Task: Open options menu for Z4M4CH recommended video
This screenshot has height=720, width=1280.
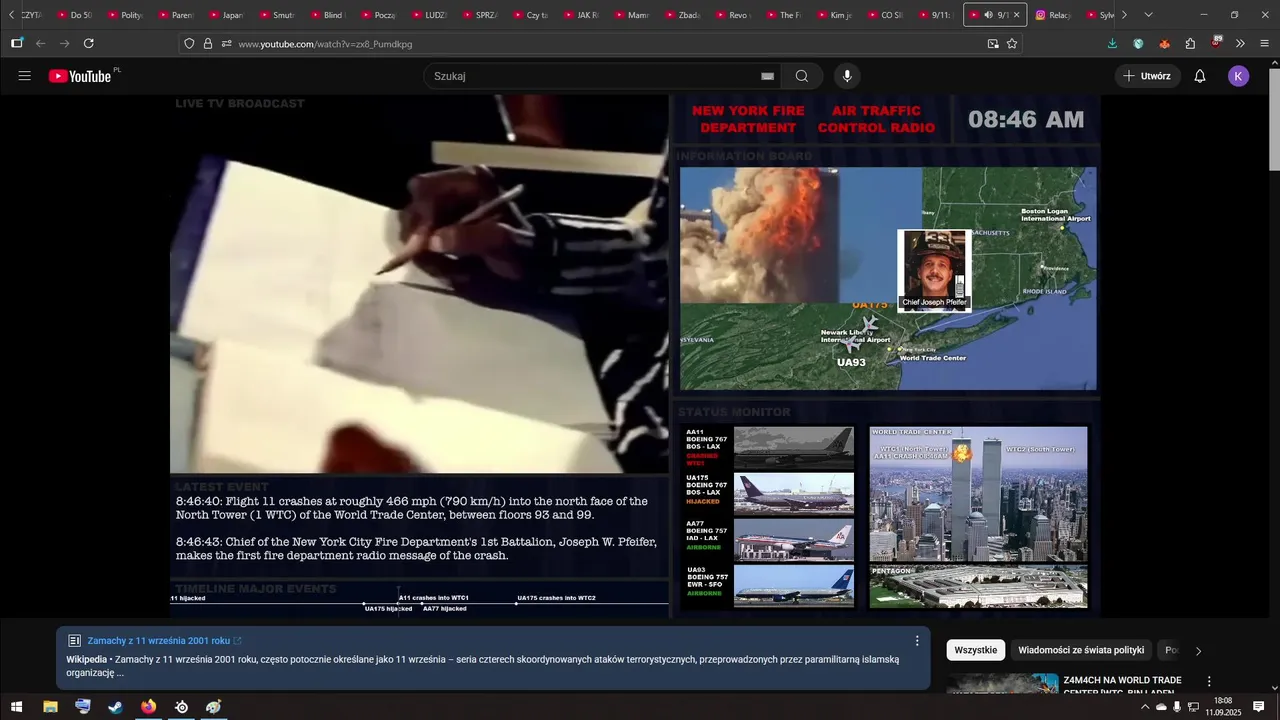Action: 1209,682
